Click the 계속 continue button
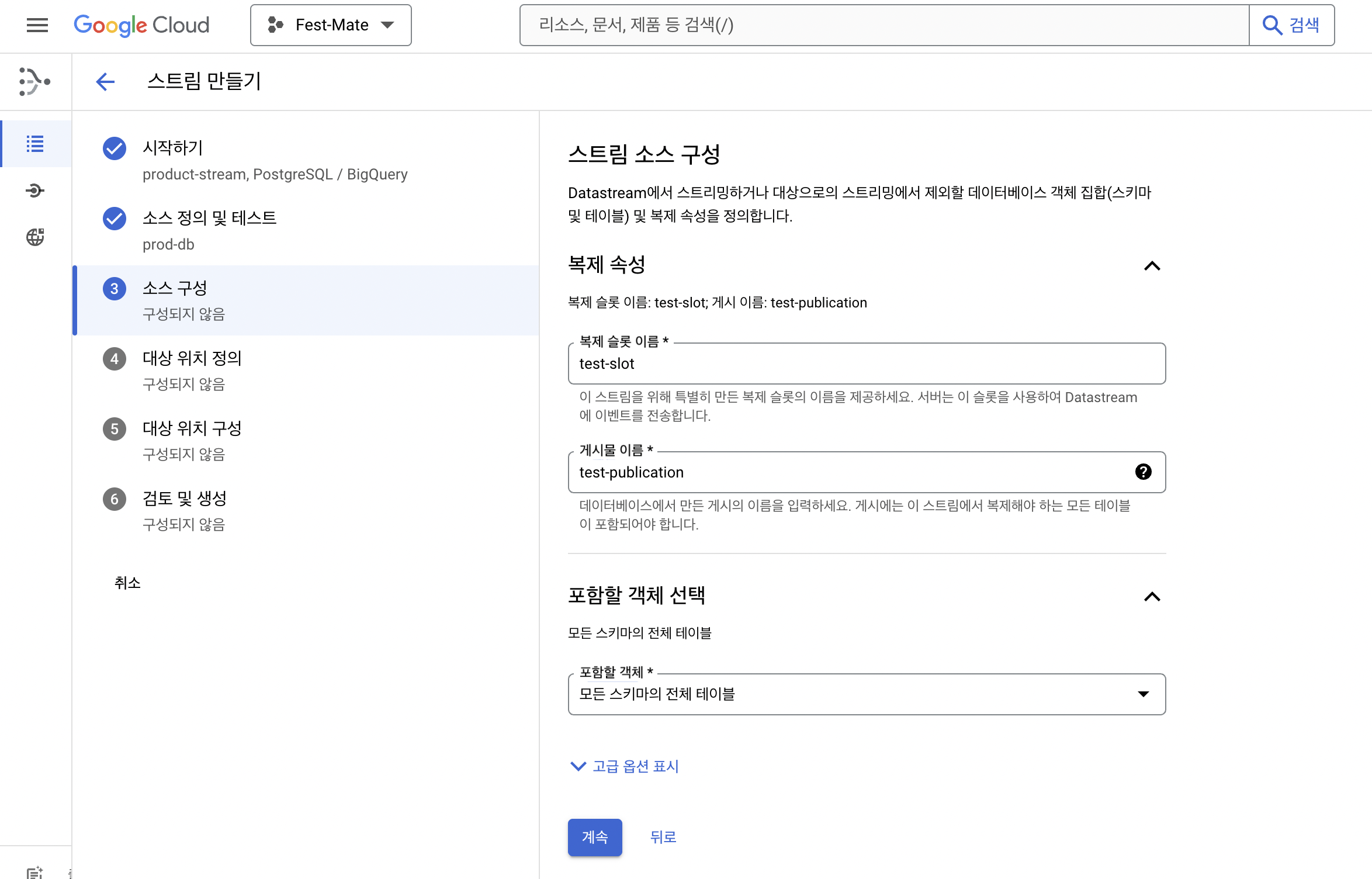The width and height of the screenshot is (1372, 879). coord(595,838)
